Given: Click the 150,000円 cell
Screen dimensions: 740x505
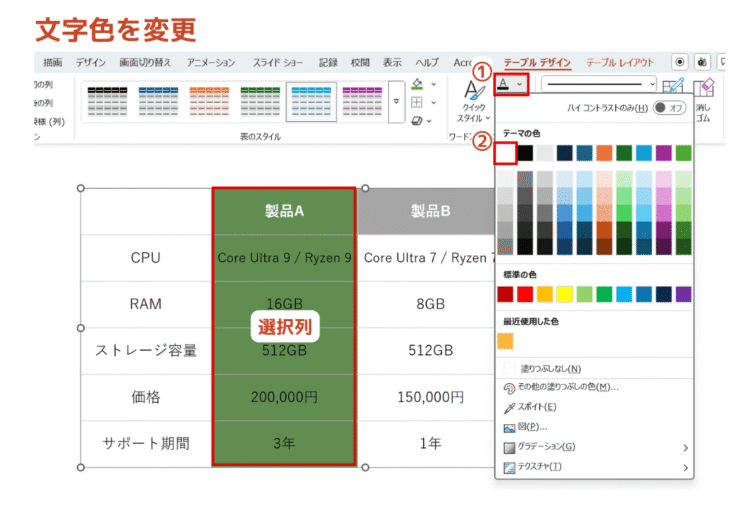Looking at the screenshot, I should (426, 397).
